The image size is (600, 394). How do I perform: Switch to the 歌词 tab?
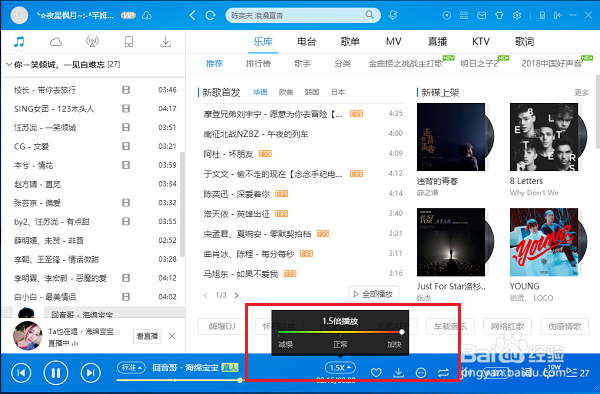tap(525, 41)
